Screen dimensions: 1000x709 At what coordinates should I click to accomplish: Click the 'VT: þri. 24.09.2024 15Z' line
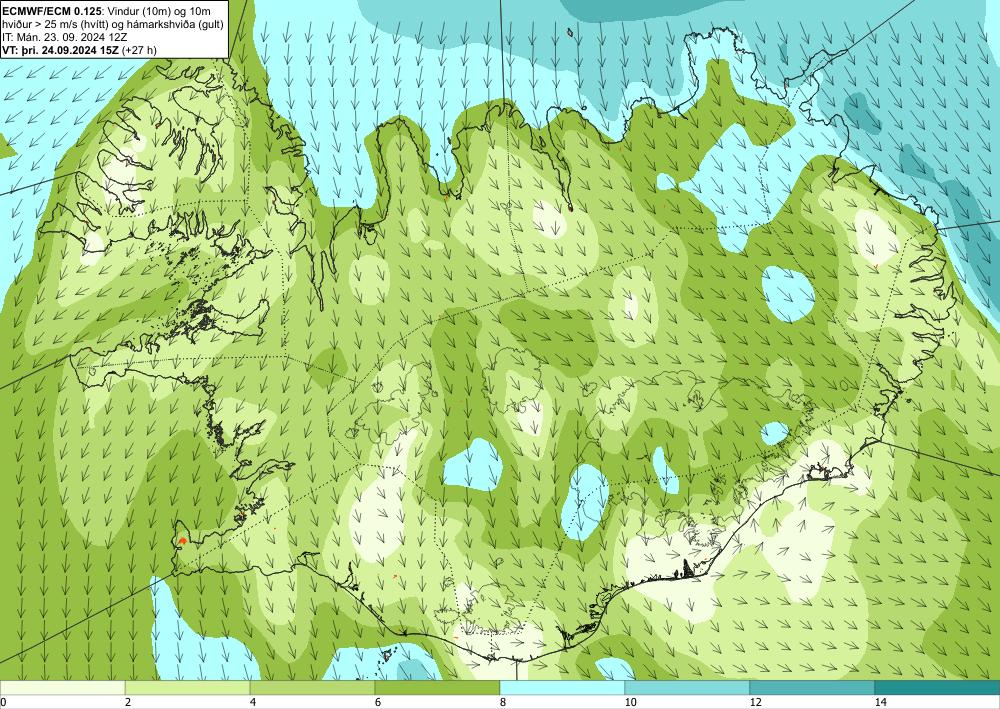60,49
